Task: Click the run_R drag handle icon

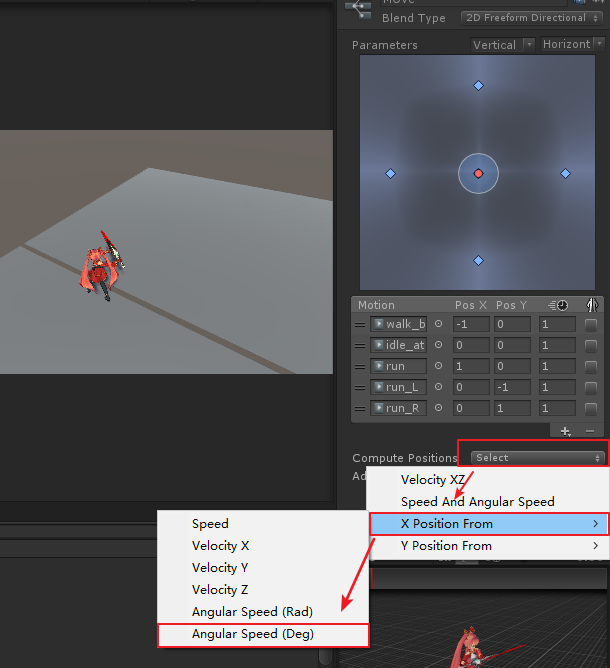Action: 360,408
